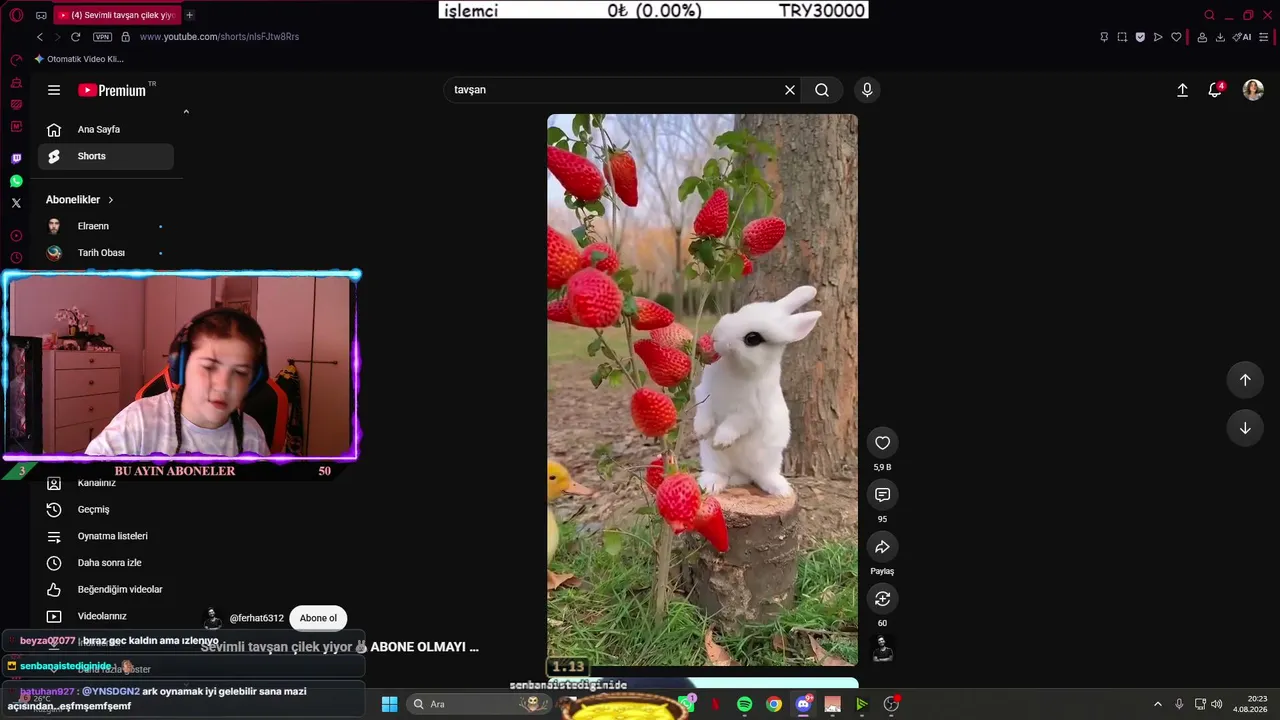Viewport: 1280px width, 720px height.
Task: Toggle the VPN badge
Action: (x=102, y=37)
